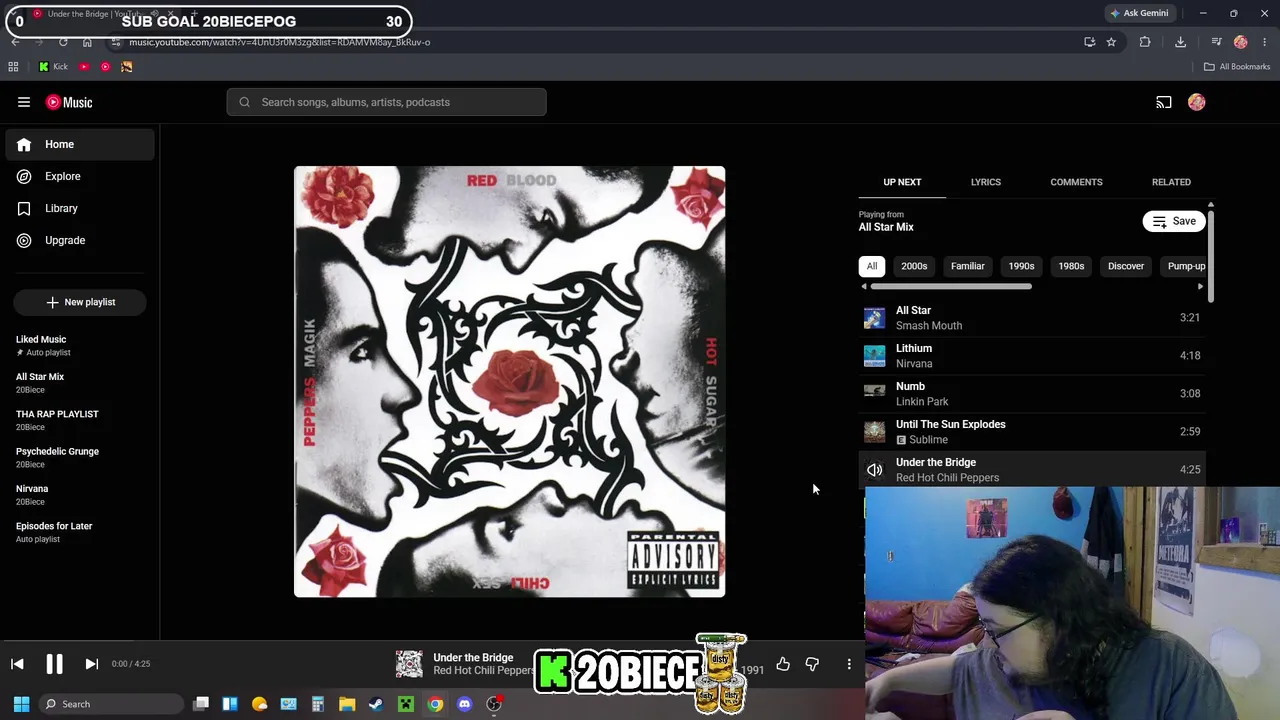Skip to the next track
This screenshot has height=720, width=1280.
tap(91, 664)
